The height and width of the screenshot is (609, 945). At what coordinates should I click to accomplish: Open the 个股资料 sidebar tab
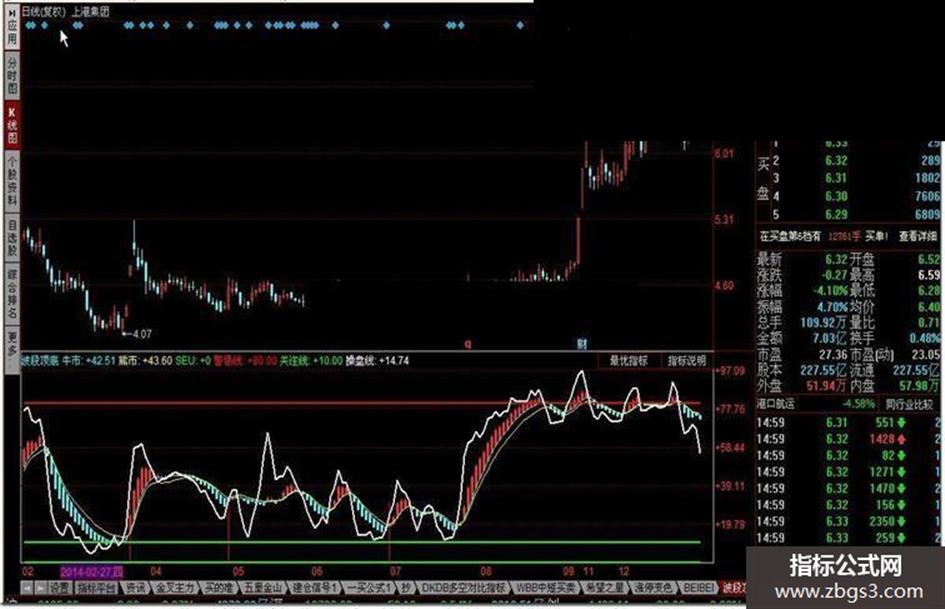11,180
